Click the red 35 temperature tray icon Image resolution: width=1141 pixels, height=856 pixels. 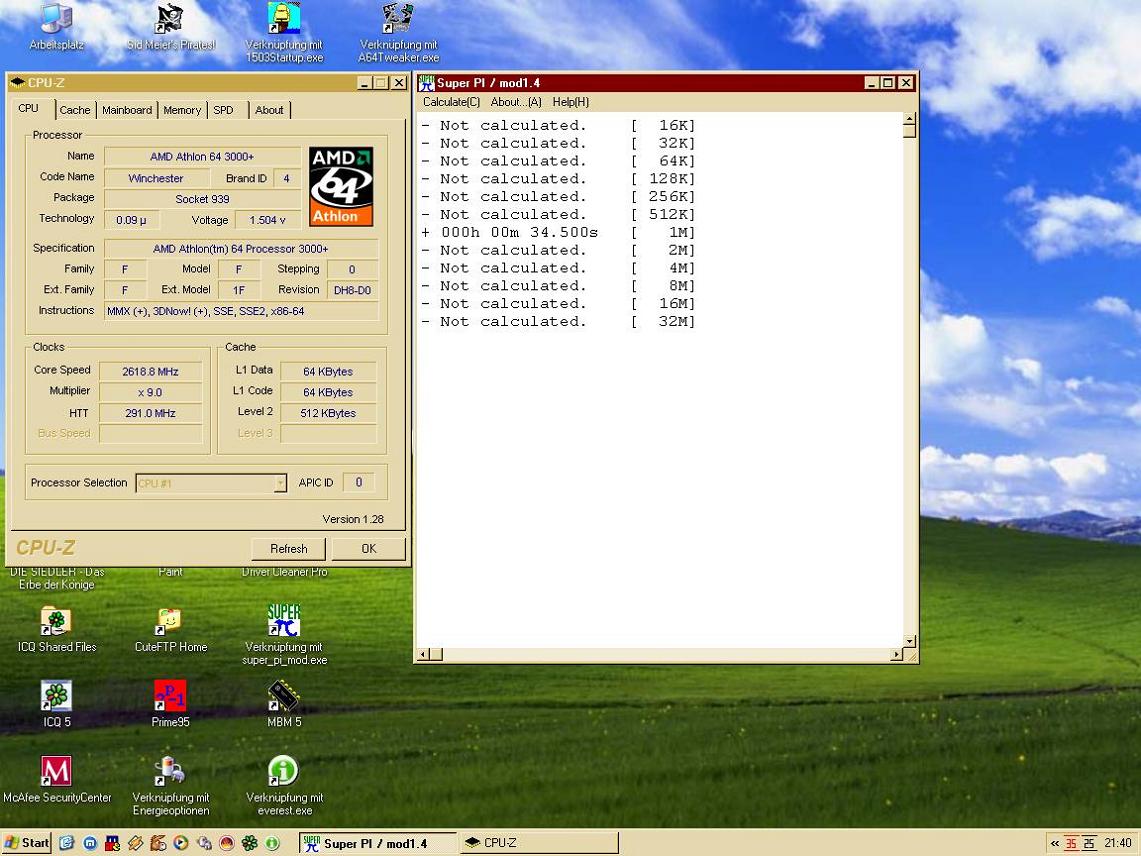[x=1071, y=844]
